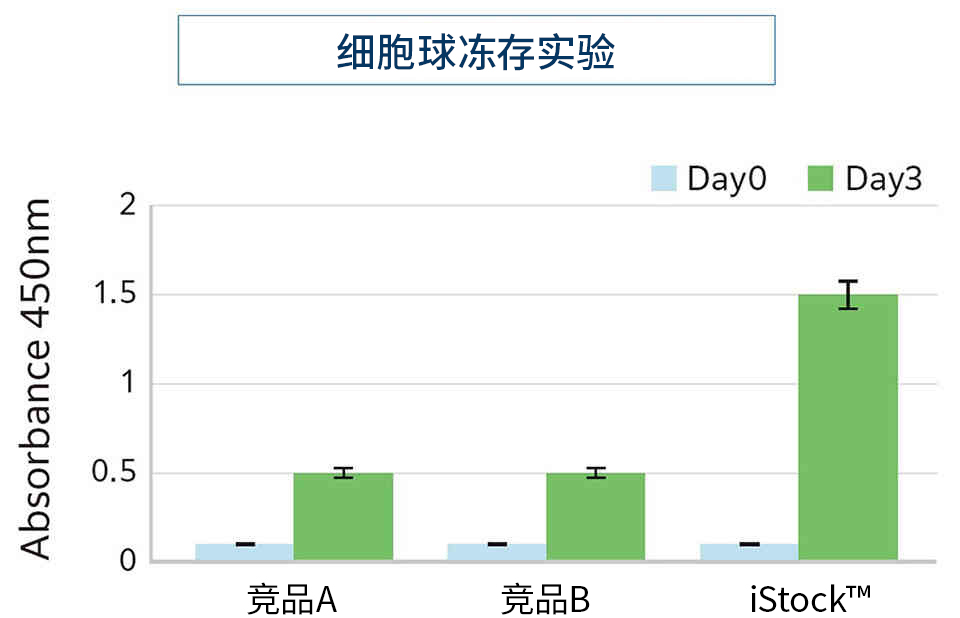The image size is (960, 618).
Task: Click the error bar on 竞品B Day3
Action: (x=595, y=473)
